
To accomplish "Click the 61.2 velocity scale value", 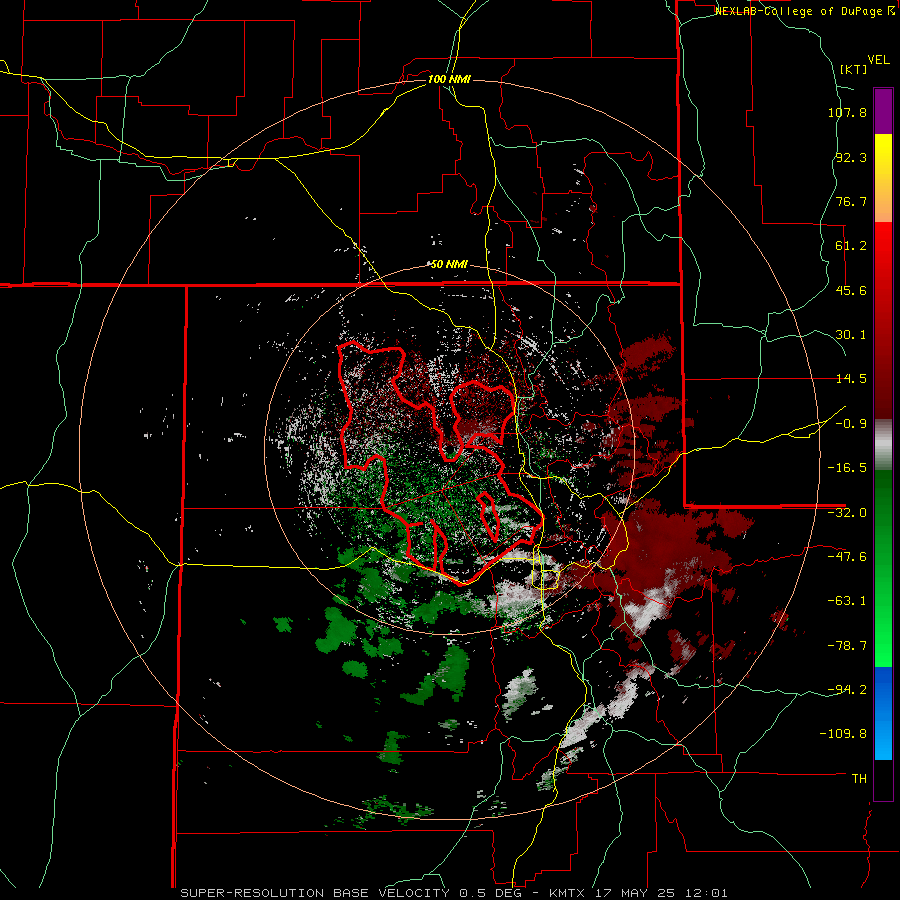I will 851,246.
